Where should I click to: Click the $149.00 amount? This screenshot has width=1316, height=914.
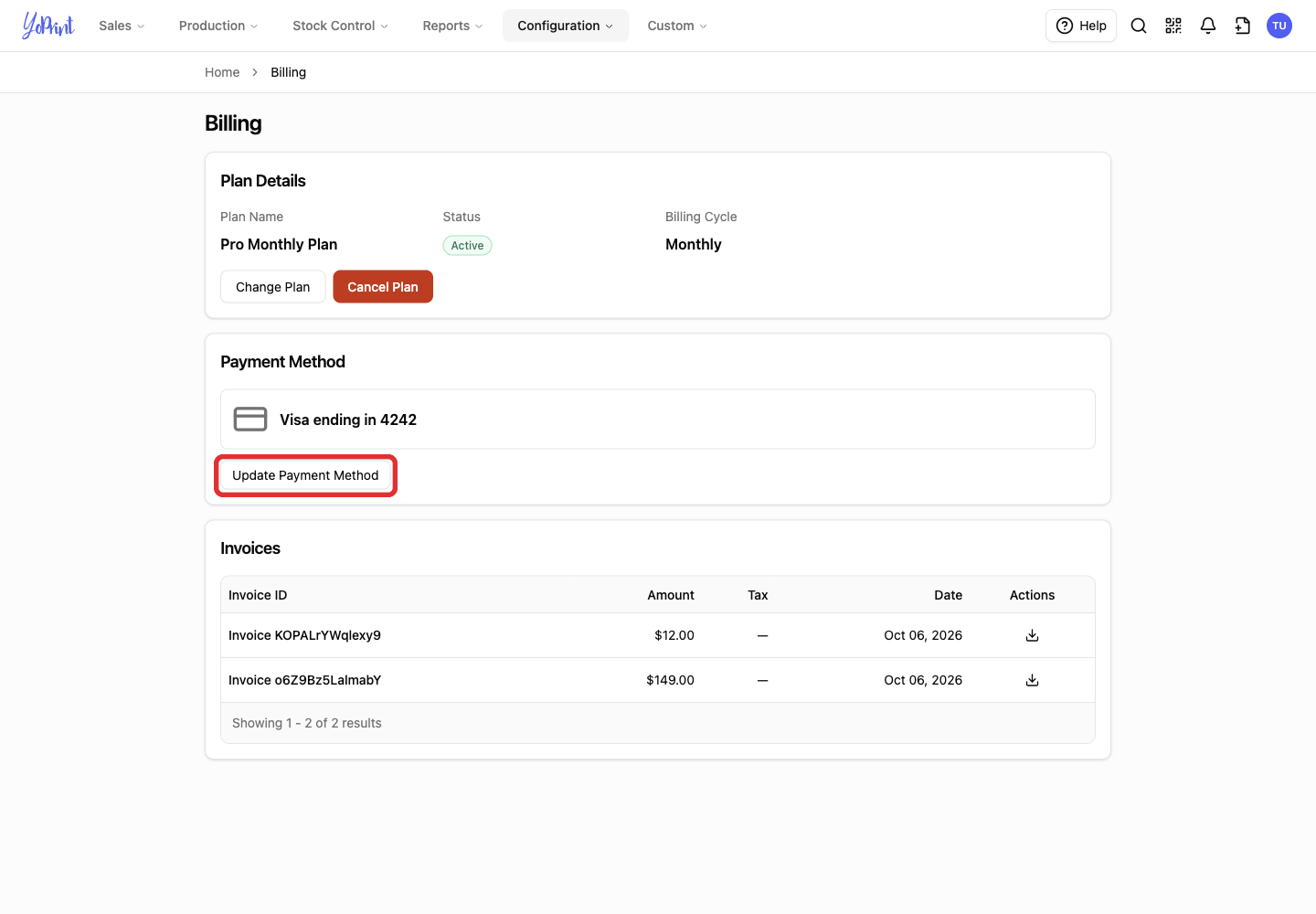pos(670,680)
